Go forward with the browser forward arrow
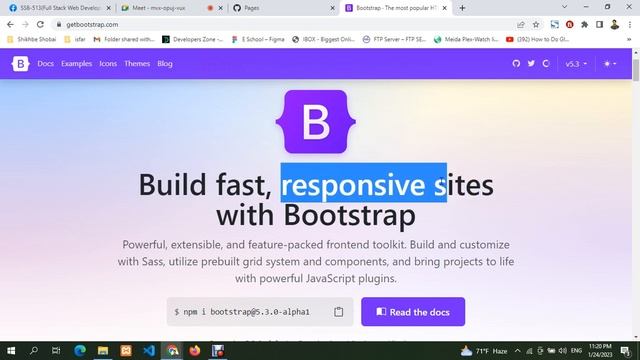Image resolution: width=640 pixels, height=360 pixels. point(25,24)
